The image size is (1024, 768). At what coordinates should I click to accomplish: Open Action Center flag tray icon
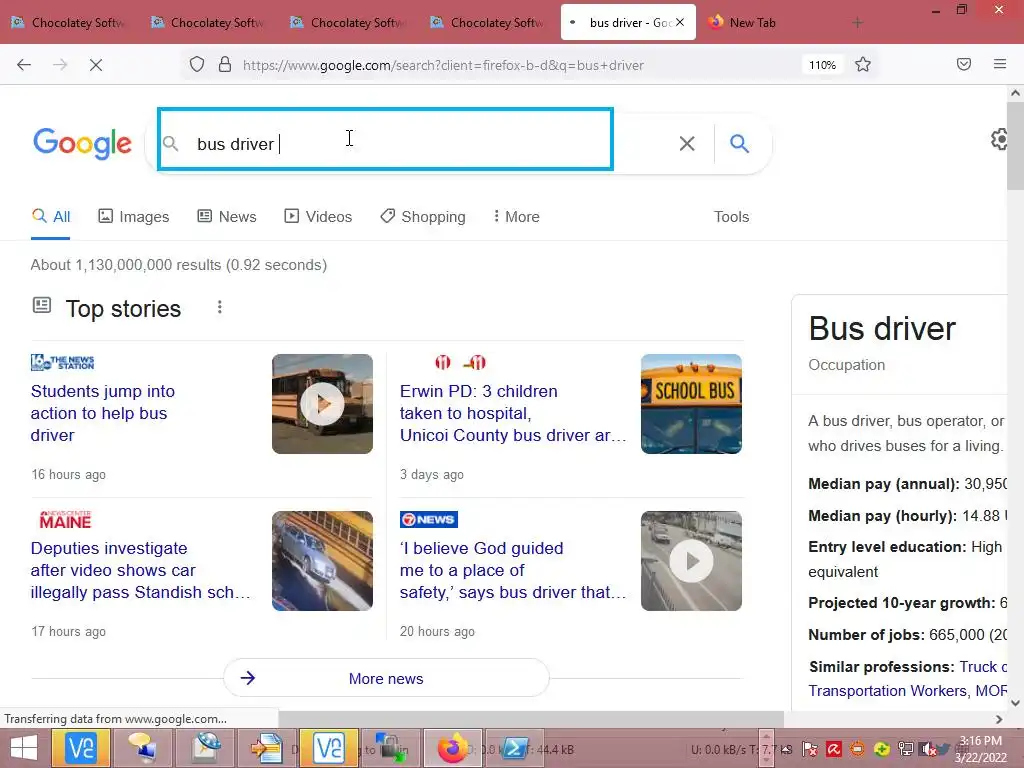[x=810, y=749]
